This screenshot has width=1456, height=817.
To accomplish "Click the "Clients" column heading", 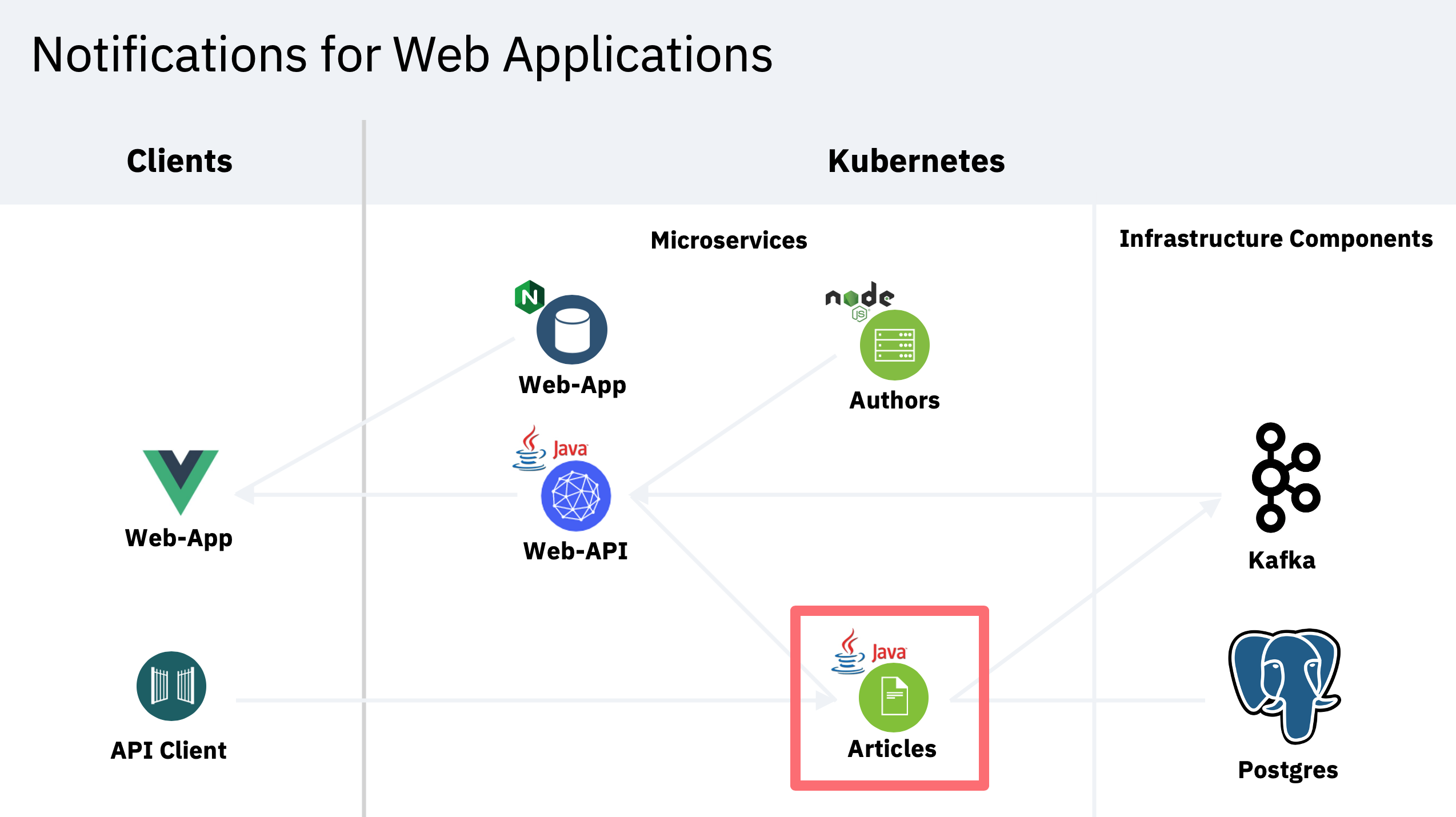I will coord(180,161).
